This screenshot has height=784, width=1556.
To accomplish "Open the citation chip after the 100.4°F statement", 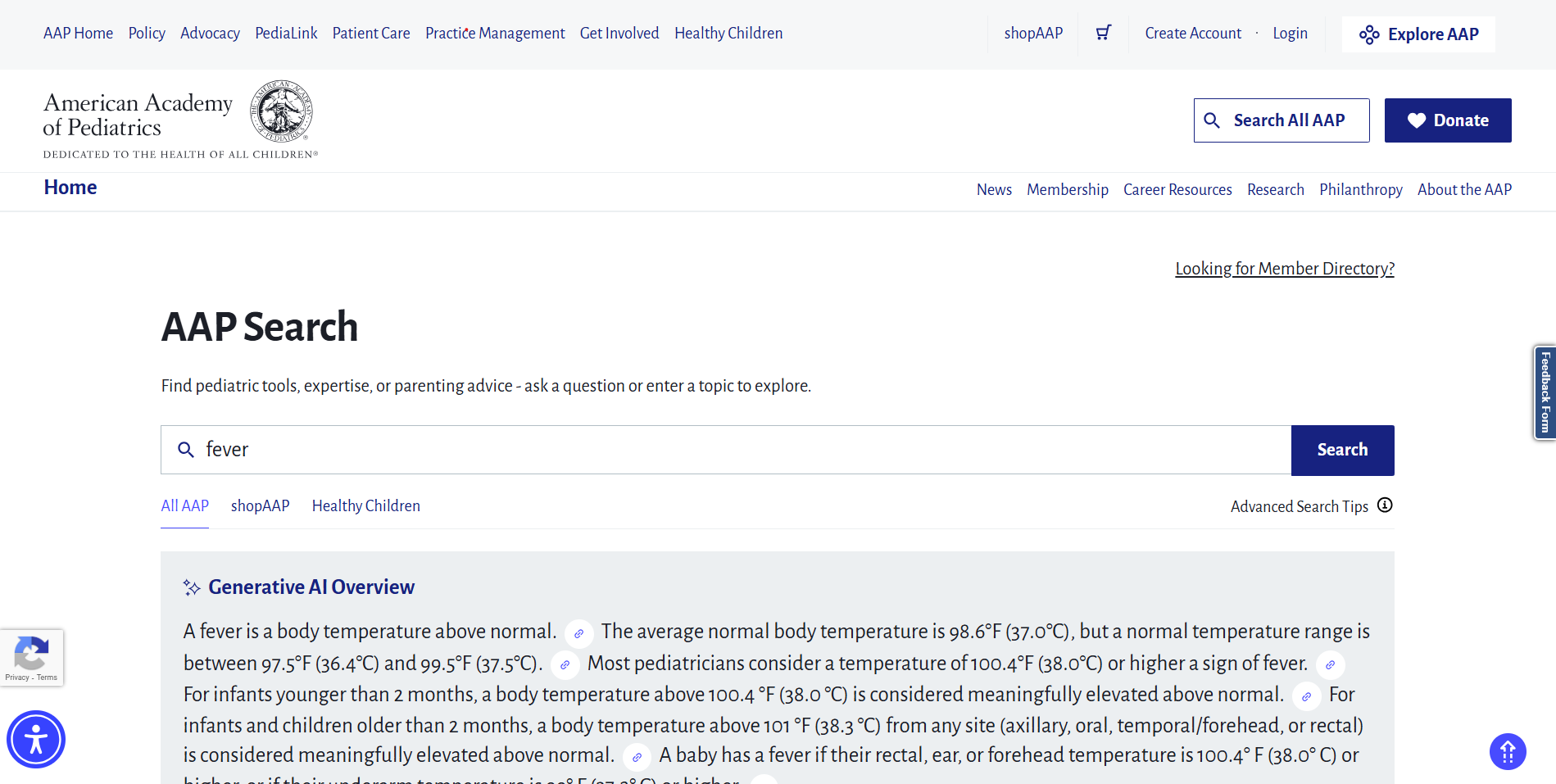I will click(x=1330, y=665).
